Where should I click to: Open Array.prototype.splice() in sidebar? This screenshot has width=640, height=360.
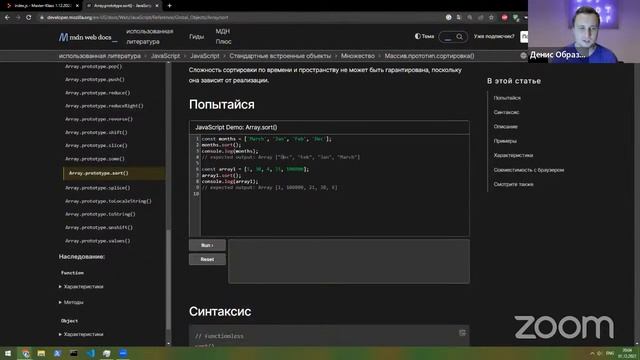tap(98, 188)
